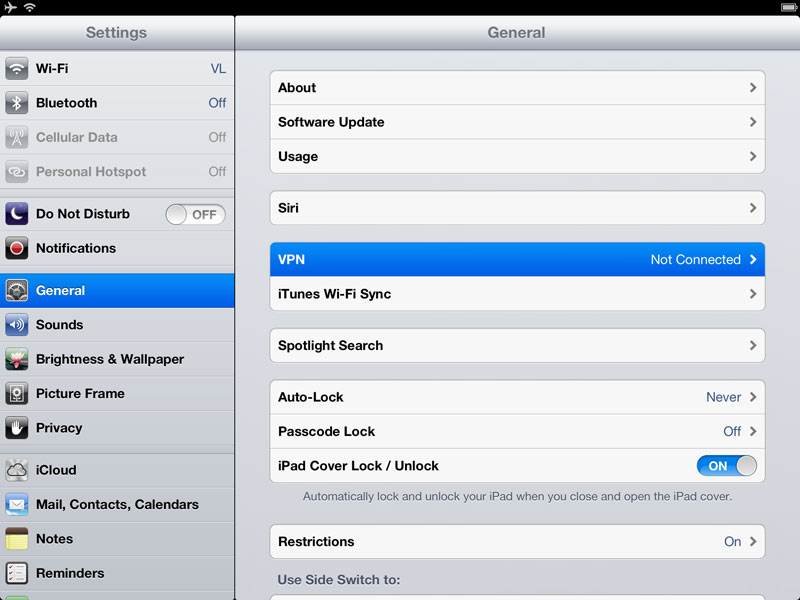Open Mail, Contacts, Calendars settings
The width and height of the screenshot is (800, 600).
117,504
